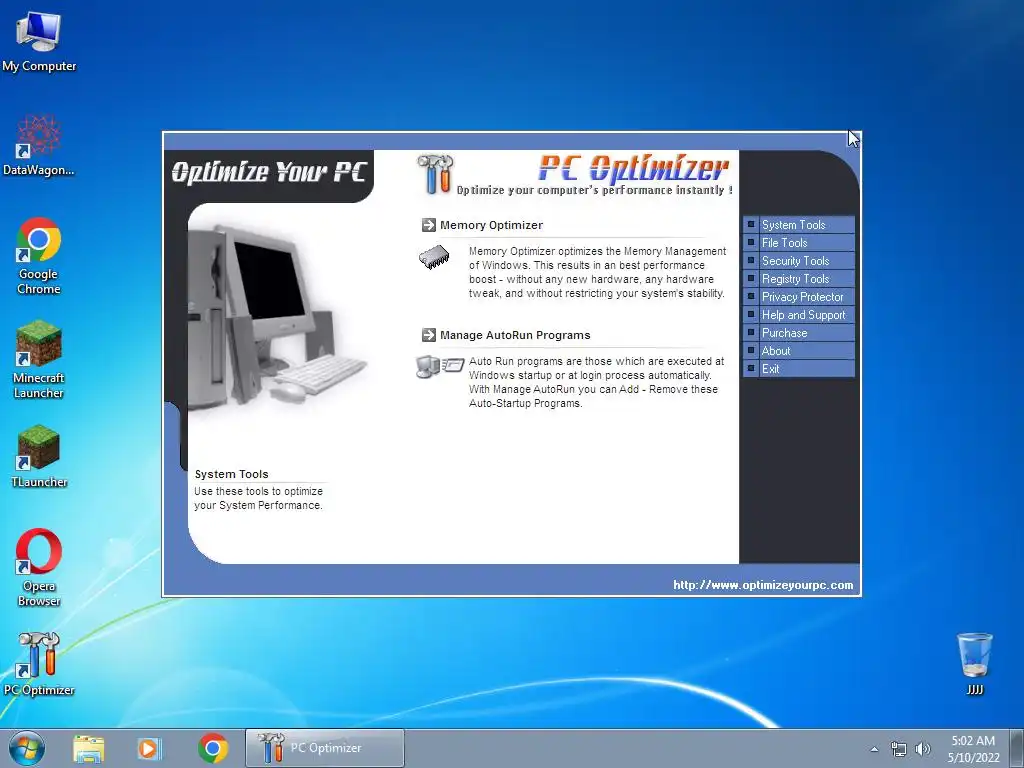
Task: Open the optimizeyourpc.com website link
Action: (763, 585)
